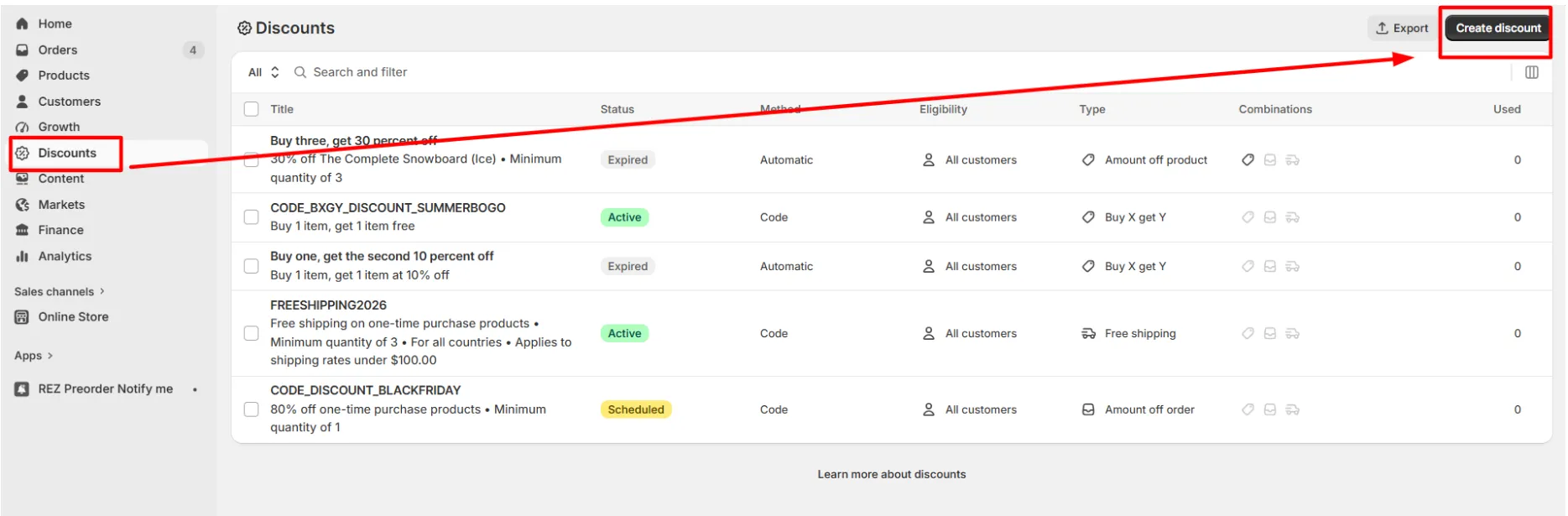Click order combination icon in Buy three row

[x=1270, y=160]
